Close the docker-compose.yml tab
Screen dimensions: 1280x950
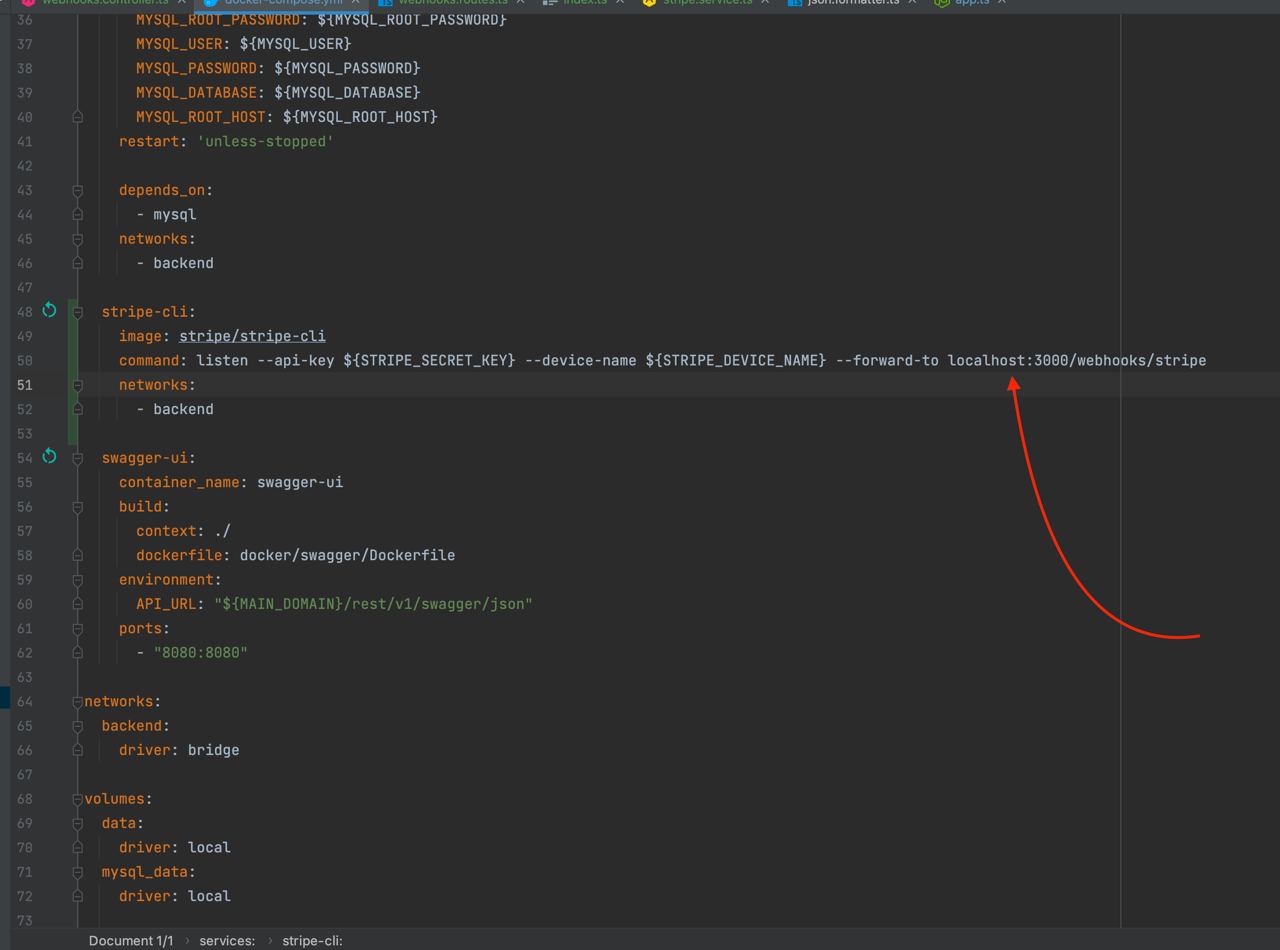(x=355, y=2)
